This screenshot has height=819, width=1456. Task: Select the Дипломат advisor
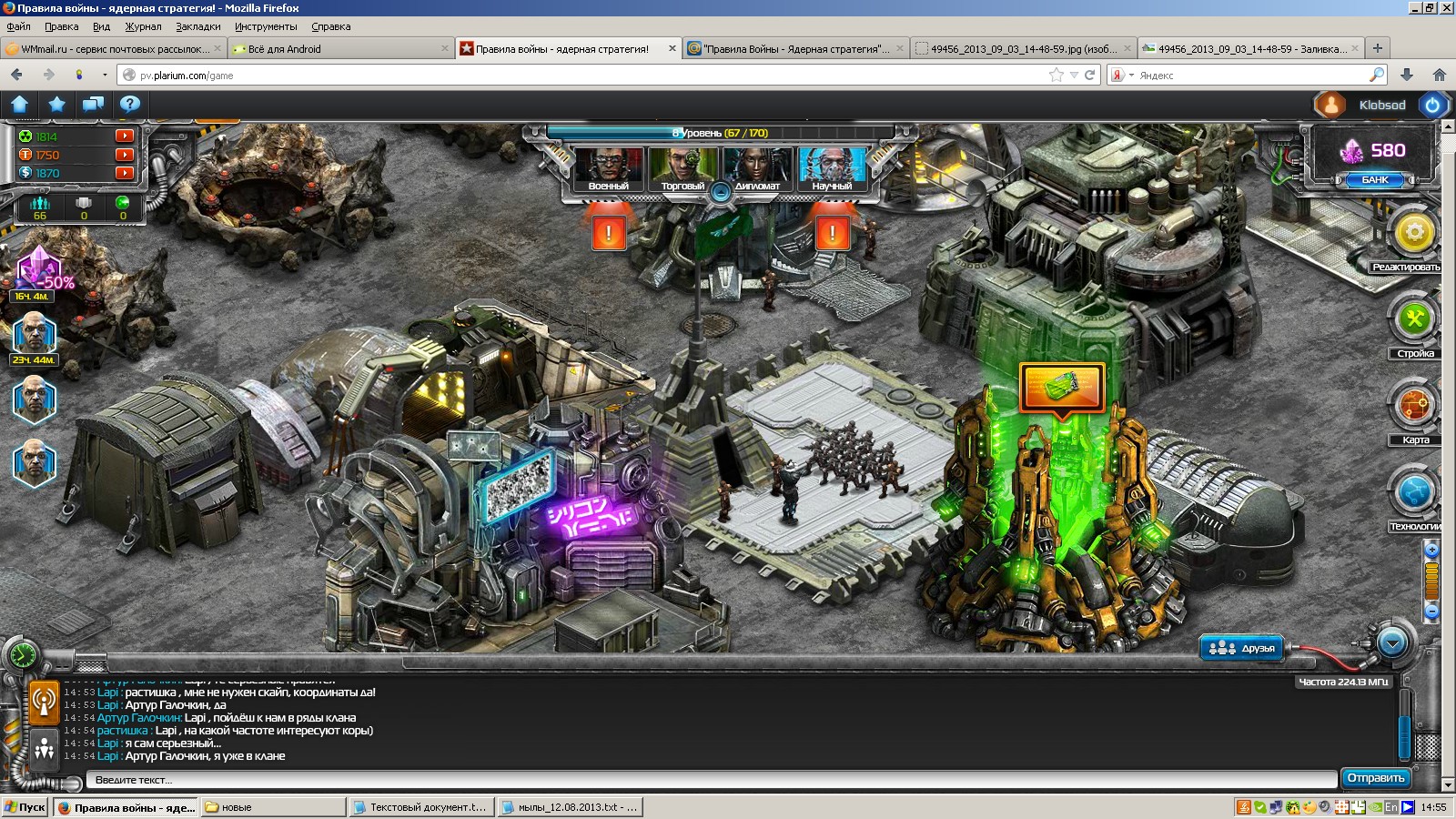[x=757, y=169]
